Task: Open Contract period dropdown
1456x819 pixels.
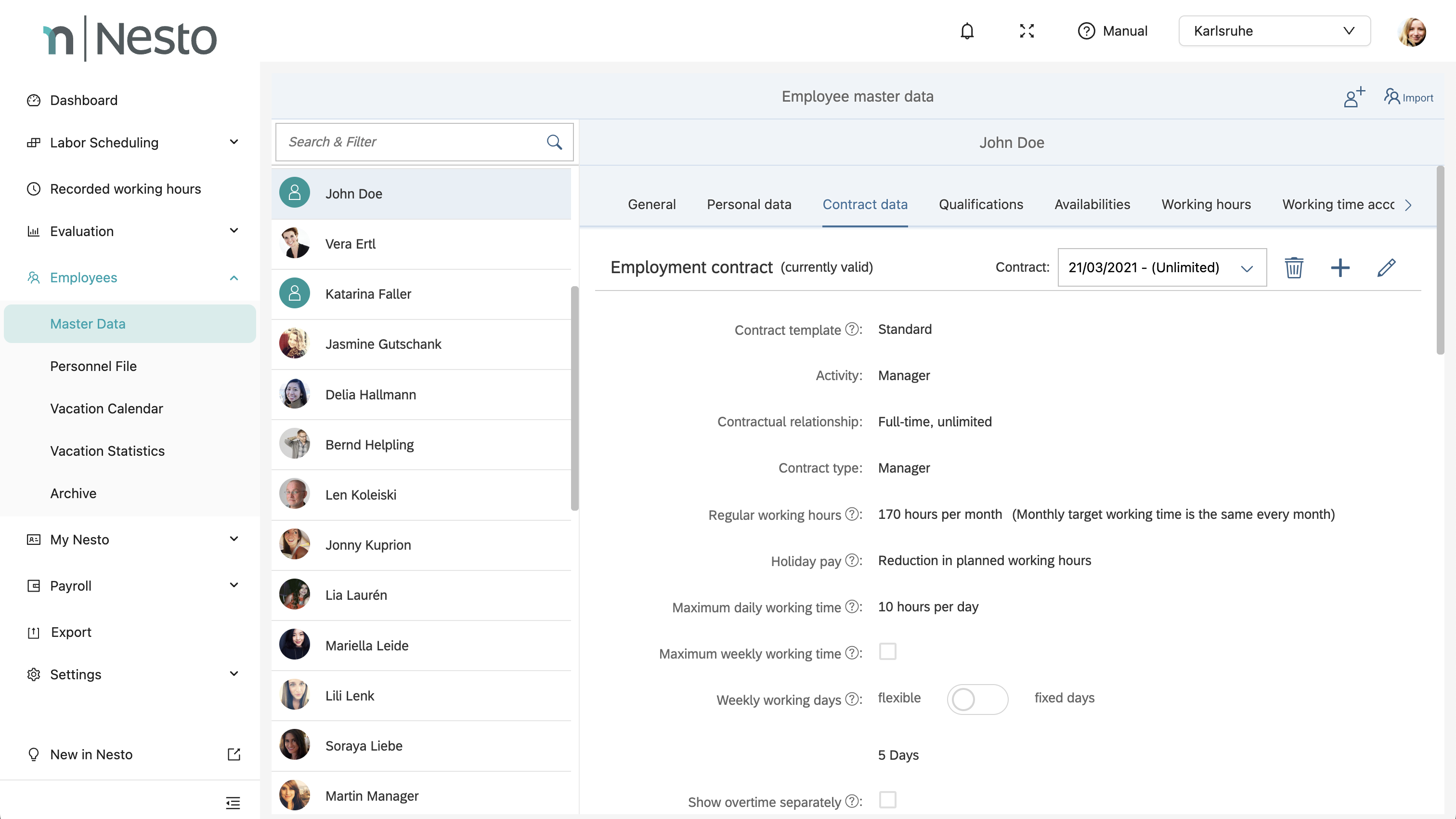Action: [1161, 267]
